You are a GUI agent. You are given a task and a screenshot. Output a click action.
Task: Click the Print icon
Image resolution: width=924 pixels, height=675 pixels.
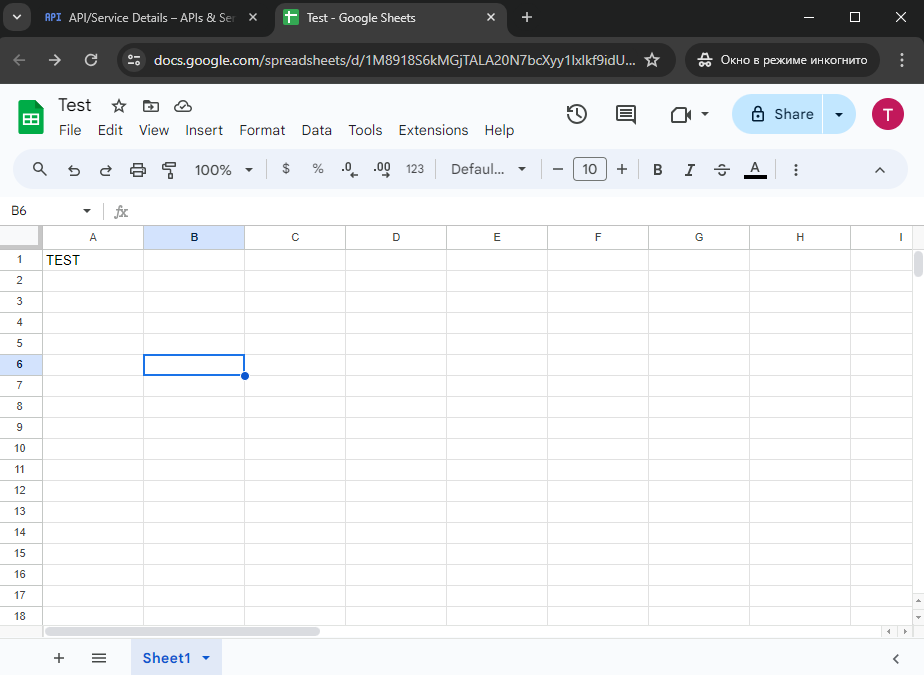(138, 170)
